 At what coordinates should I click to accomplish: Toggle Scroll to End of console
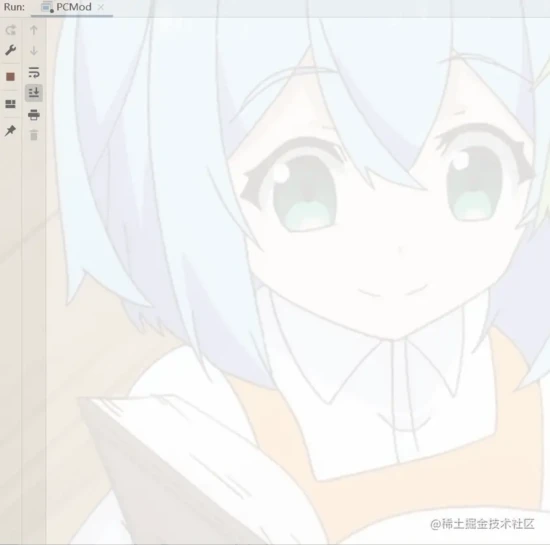pos(34,93)
